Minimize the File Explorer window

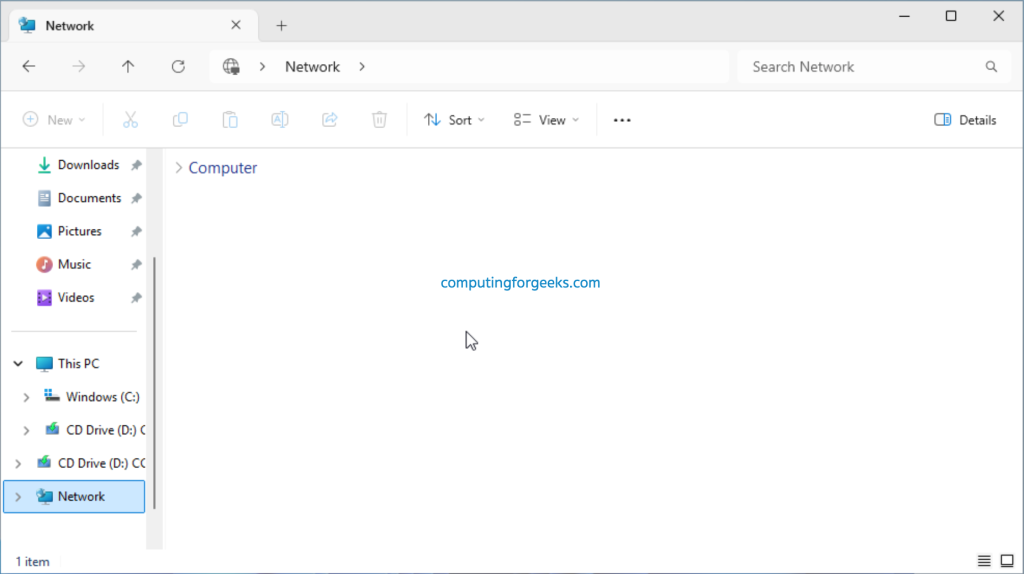coord(904,16)
